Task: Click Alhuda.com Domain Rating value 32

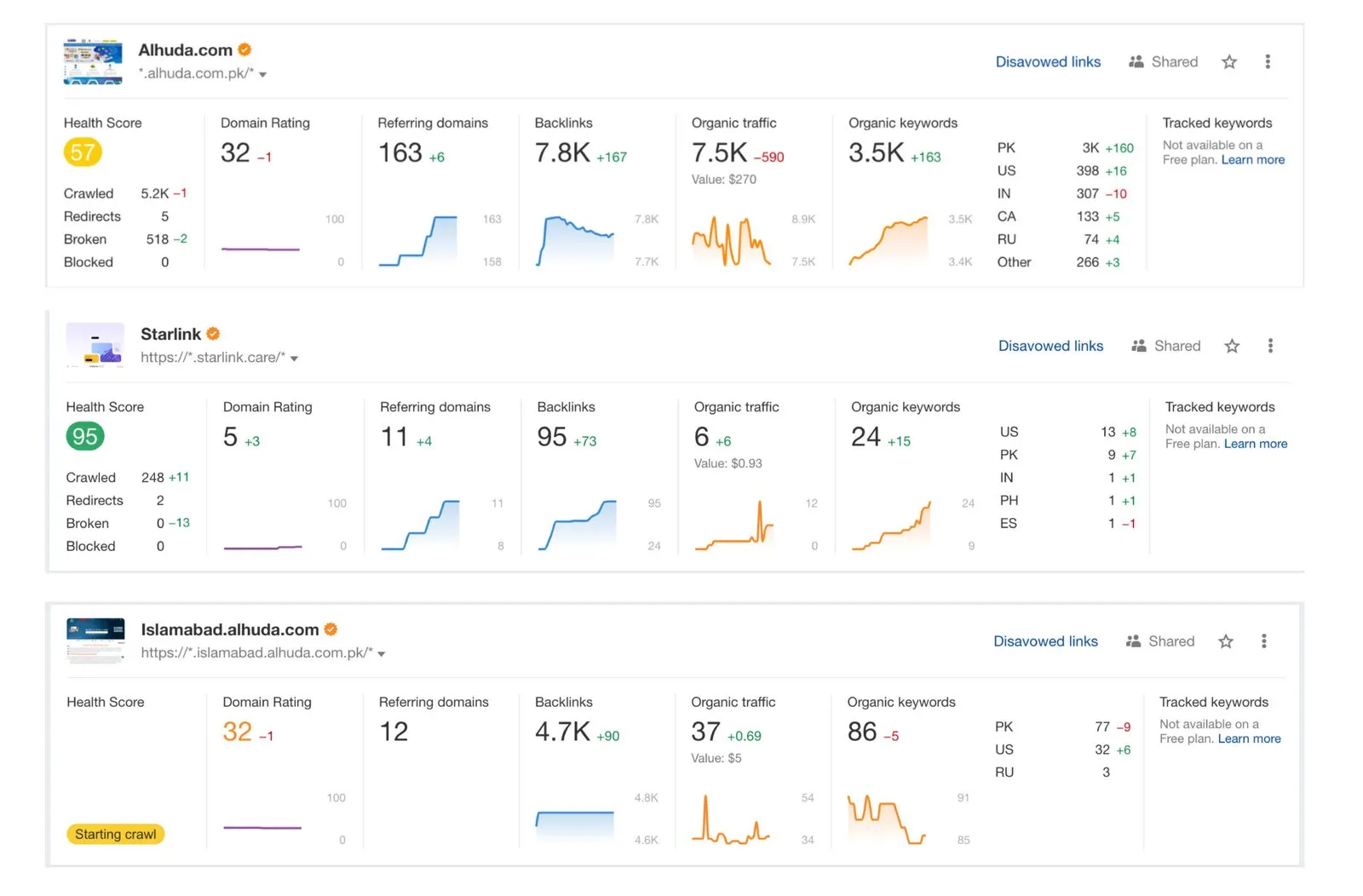Action: (235, 153)
